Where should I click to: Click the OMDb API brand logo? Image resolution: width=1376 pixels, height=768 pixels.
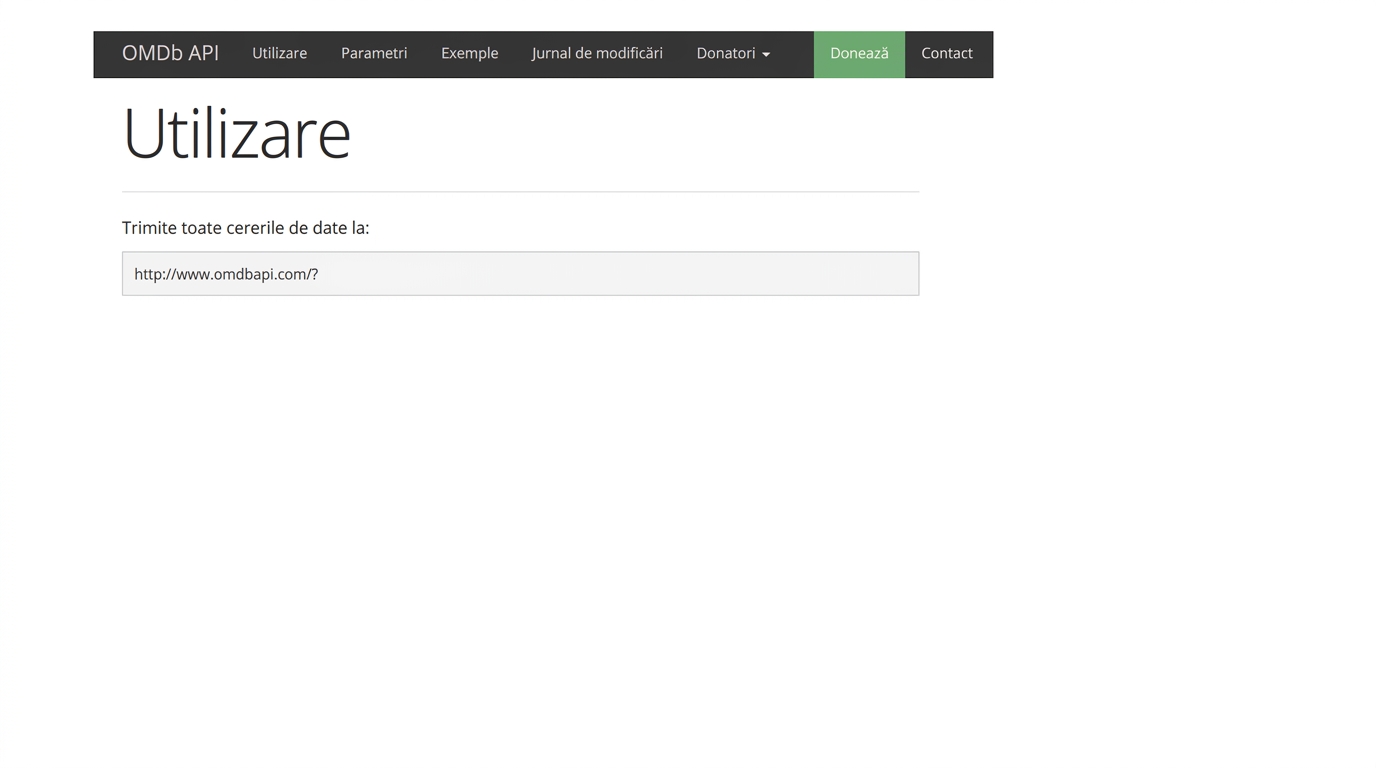click(x=170, y=54)
